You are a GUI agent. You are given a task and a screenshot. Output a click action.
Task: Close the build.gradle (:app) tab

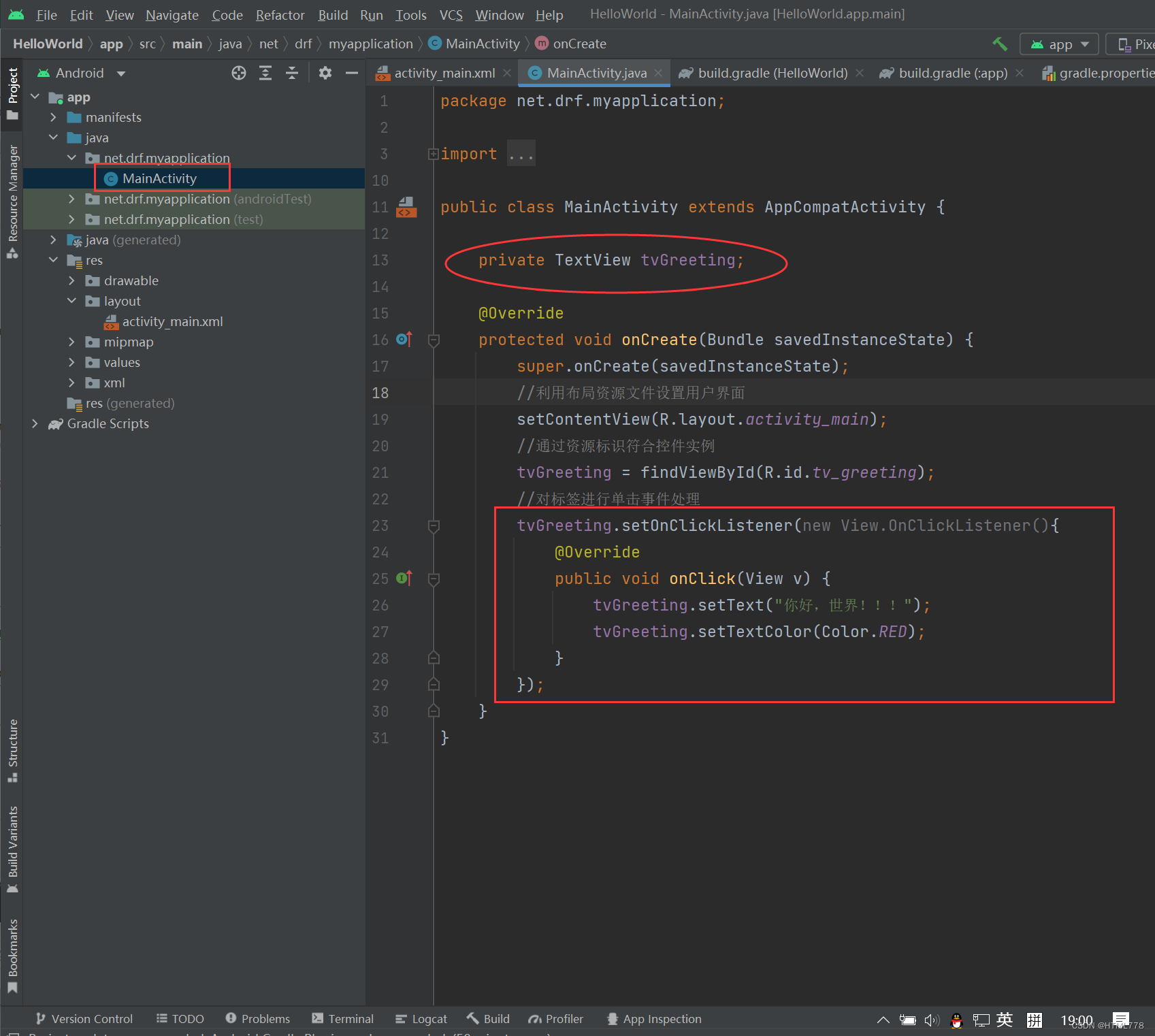(x=1020, y=73)
